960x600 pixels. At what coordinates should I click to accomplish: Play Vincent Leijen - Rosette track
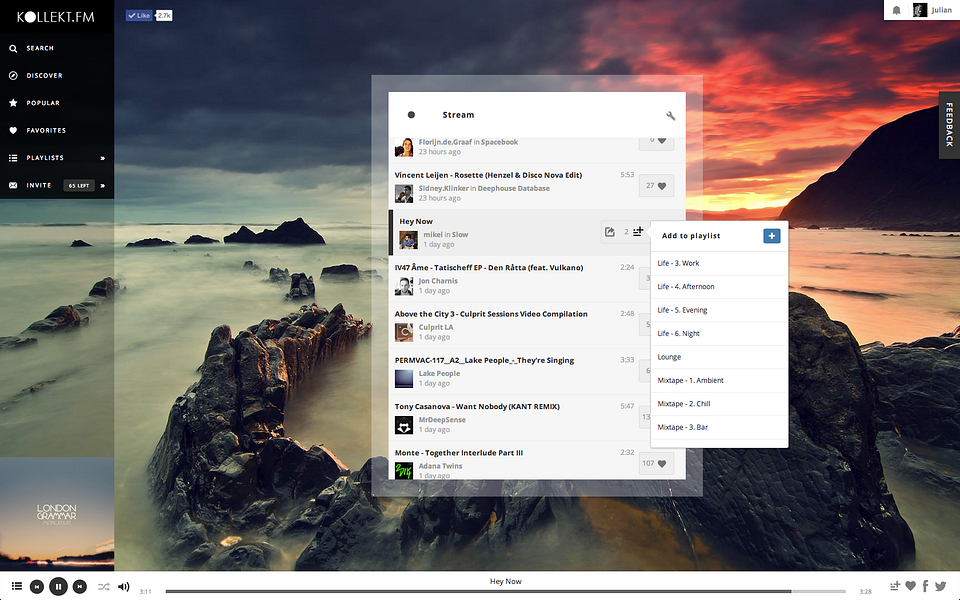488,175
